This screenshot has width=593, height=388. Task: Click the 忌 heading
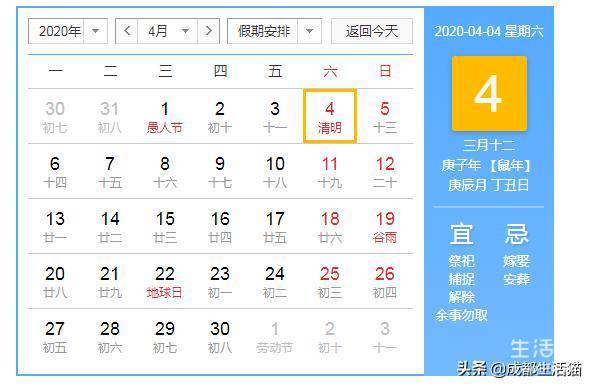[x=516, y=234]
